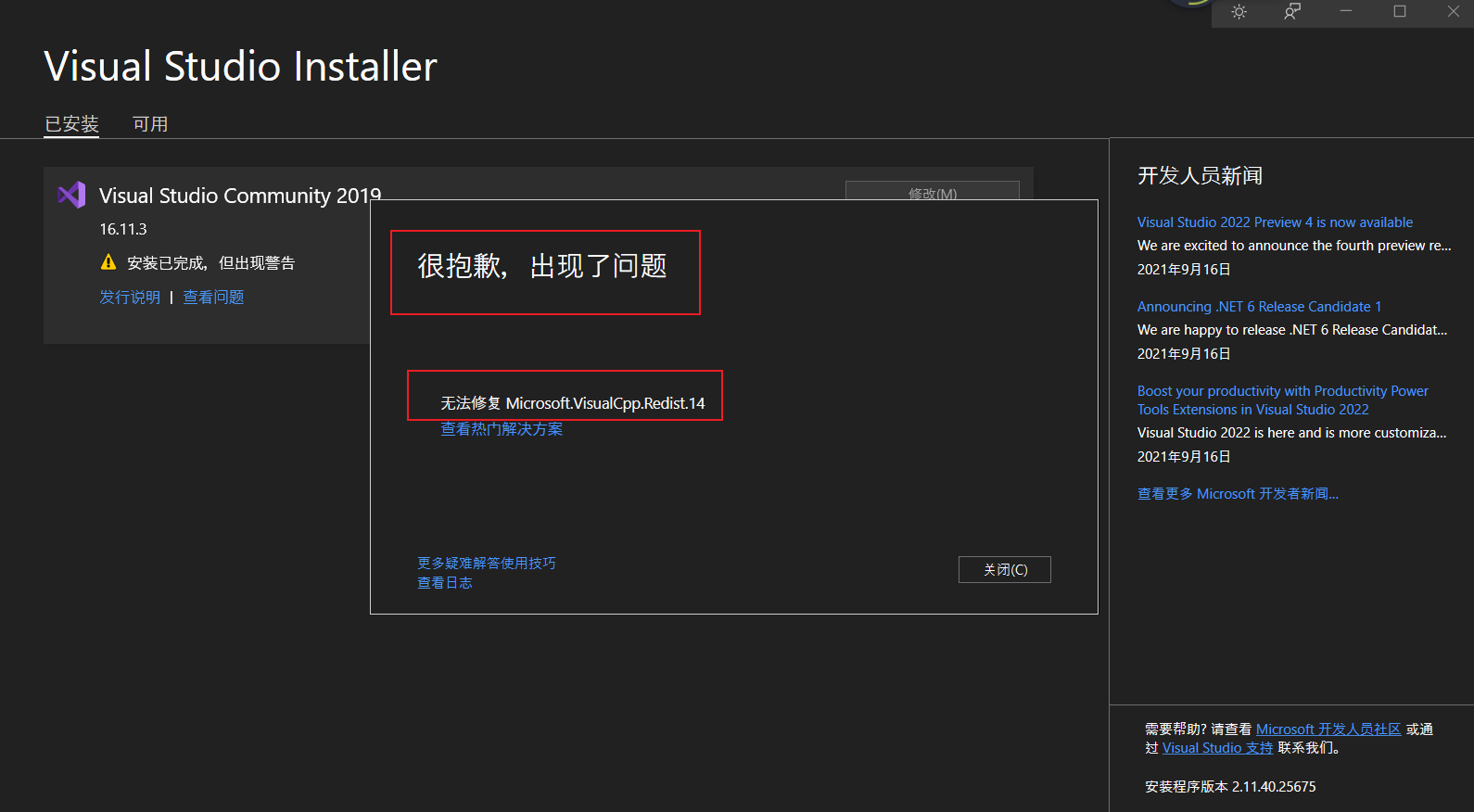Click the yellow warning triangle icon
1474x812 pixels.
[x=108, y=262]
